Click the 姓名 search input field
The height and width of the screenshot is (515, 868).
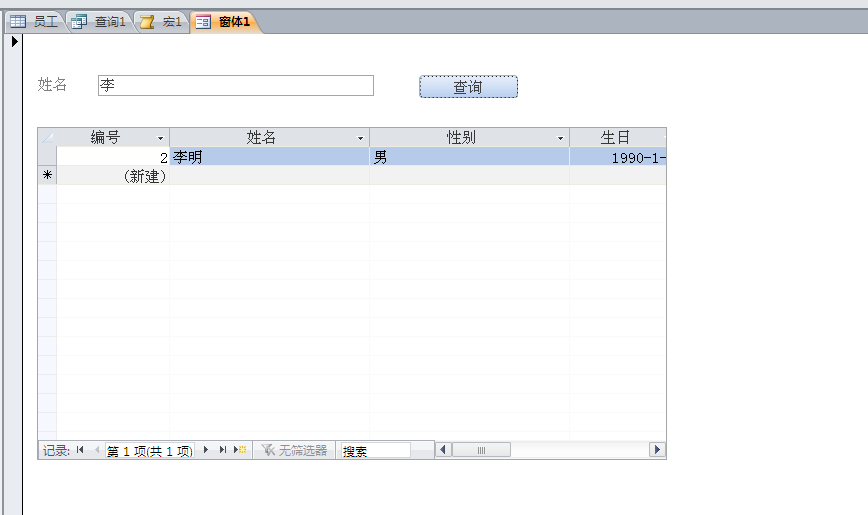236,85
